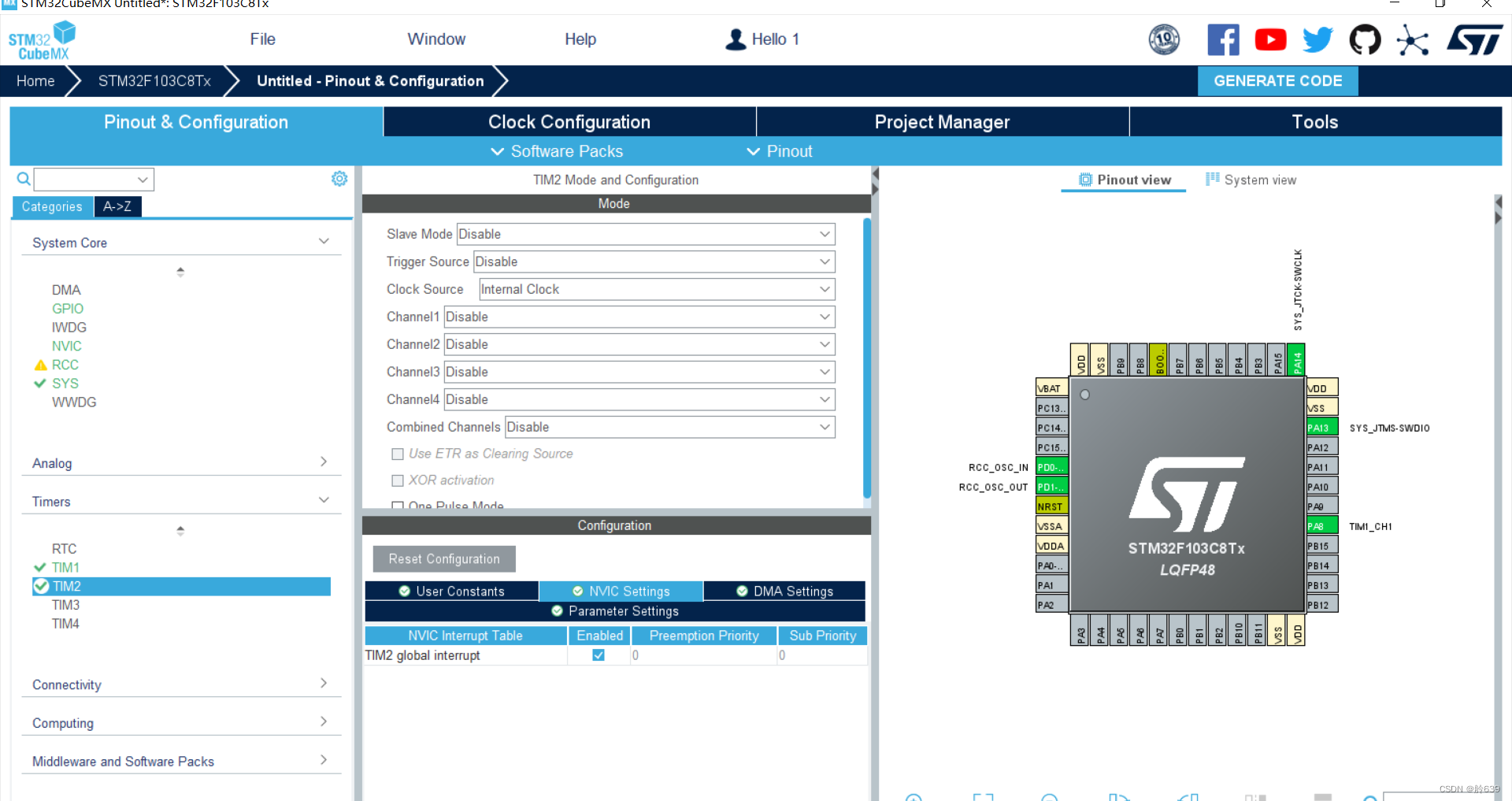Open Channel1 dropdown
The height and width of the screenshot is (801, 1512).
click(x=639, y=317)
